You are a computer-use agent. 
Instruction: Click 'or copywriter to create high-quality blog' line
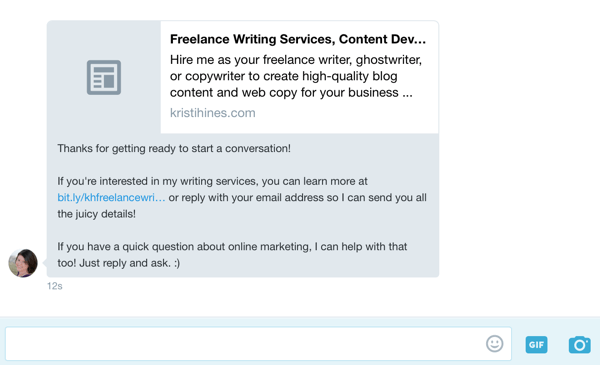click(284, 76)
